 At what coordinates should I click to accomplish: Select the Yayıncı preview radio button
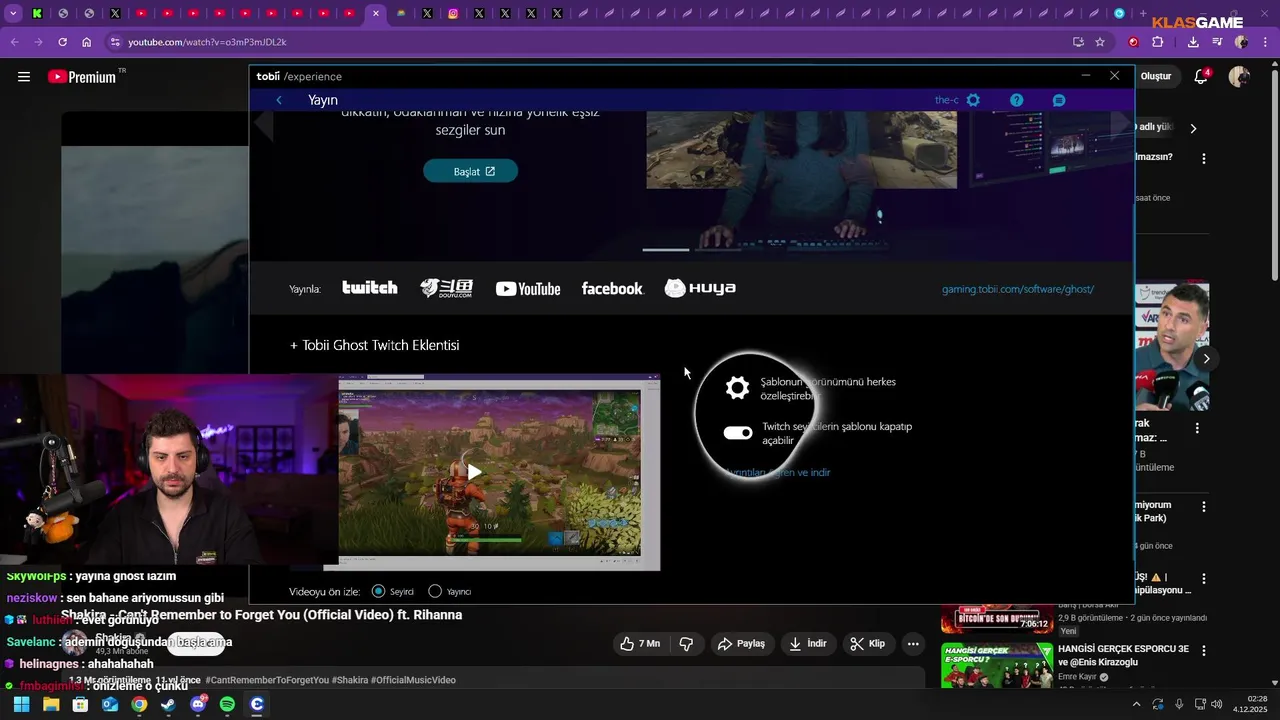click(435, 591)
